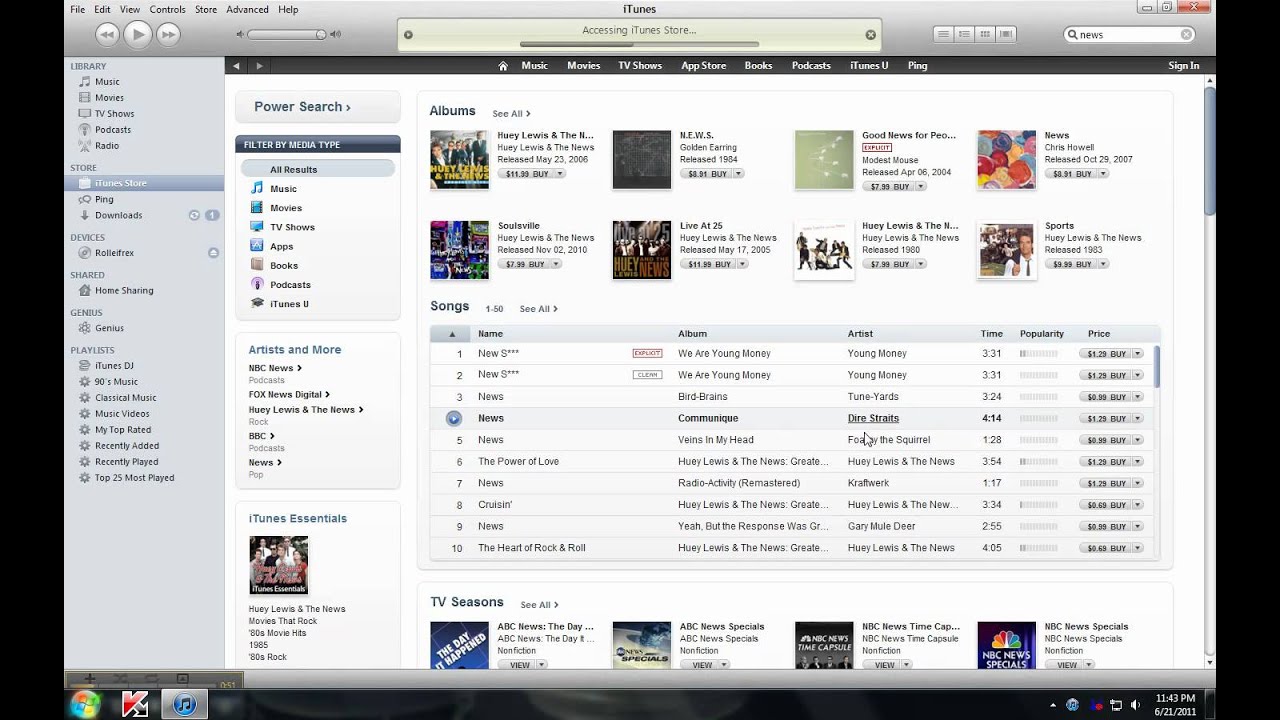The width and height of the screenshot is (1280, 720).
Task: Click the Play button
Action: pos(138,34)
